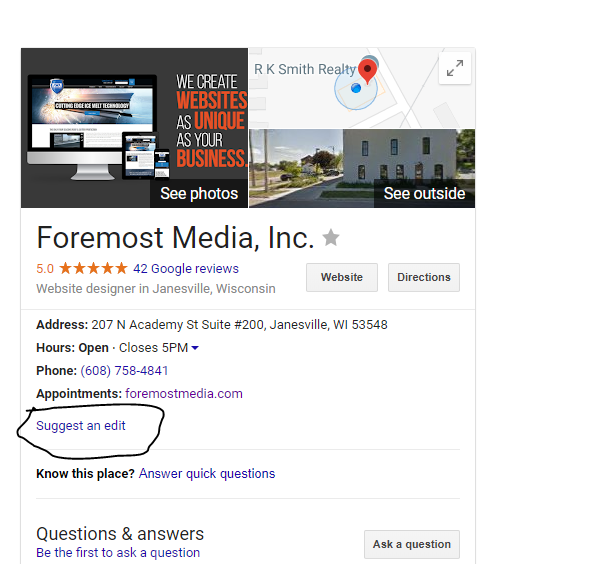Click the Suggest an edit link
612x564 pixels.
click(81, 425)
